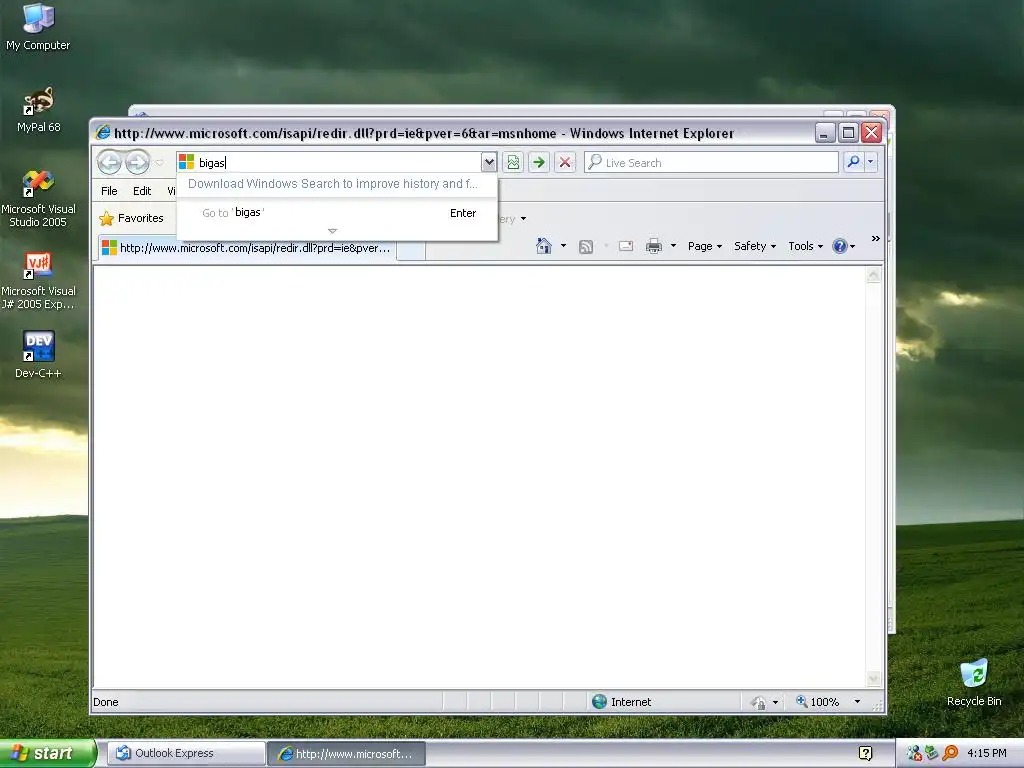Screen dimensions: 1024x768
Task: Select Microsoft Visual J# 2005 Express shortcut
Action: 38,281
